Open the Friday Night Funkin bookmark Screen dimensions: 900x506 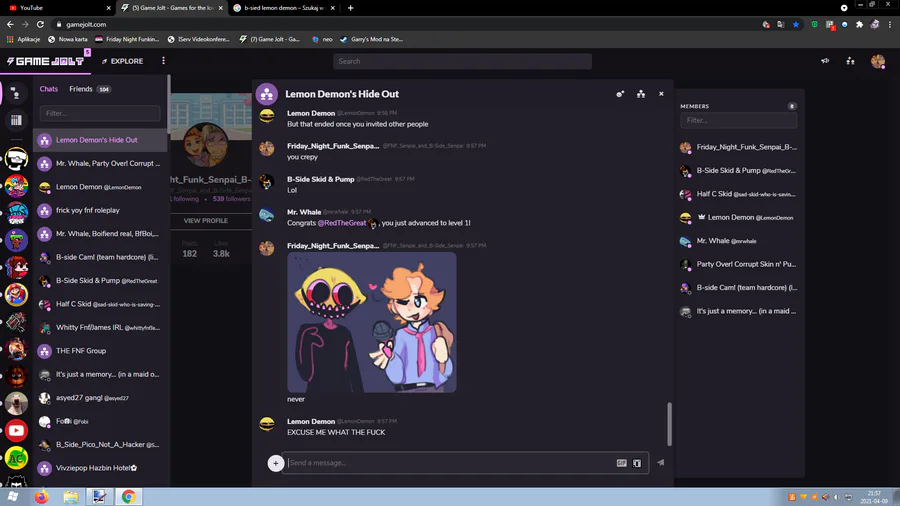coord(127,40)
